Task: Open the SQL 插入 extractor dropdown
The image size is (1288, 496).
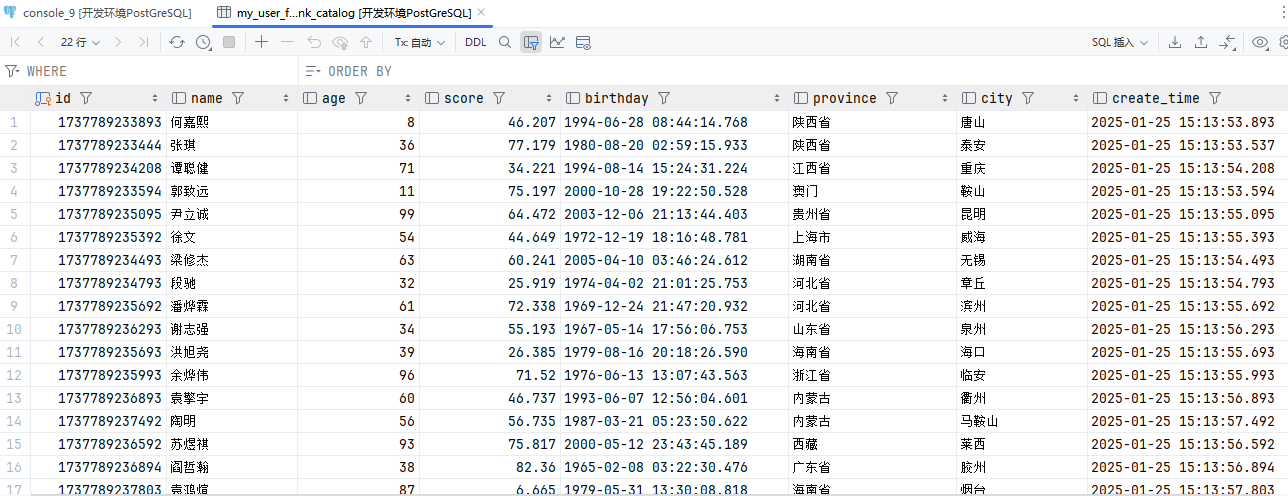Action: (x=1119, y=42)
